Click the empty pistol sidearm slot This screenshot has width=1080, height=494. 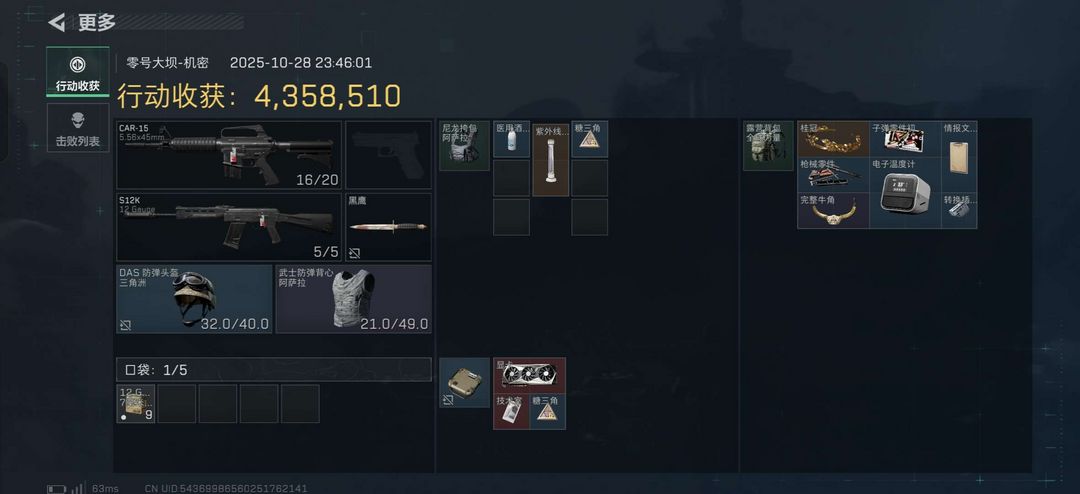[x=388, y=155]
